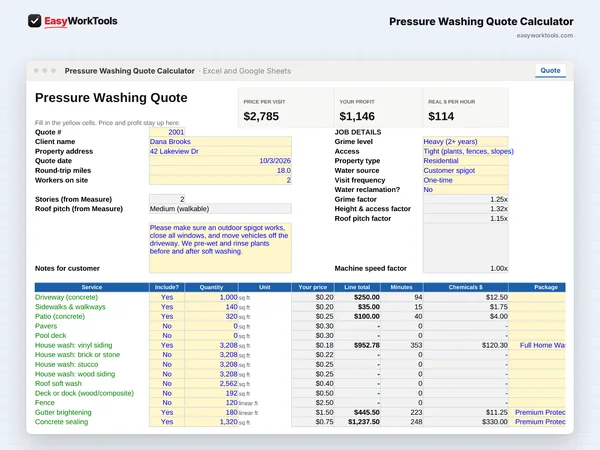This screenshot has width=600, height=450.
Task: Click the Real $ Per Hour $114 card
Action: (466, 108)
